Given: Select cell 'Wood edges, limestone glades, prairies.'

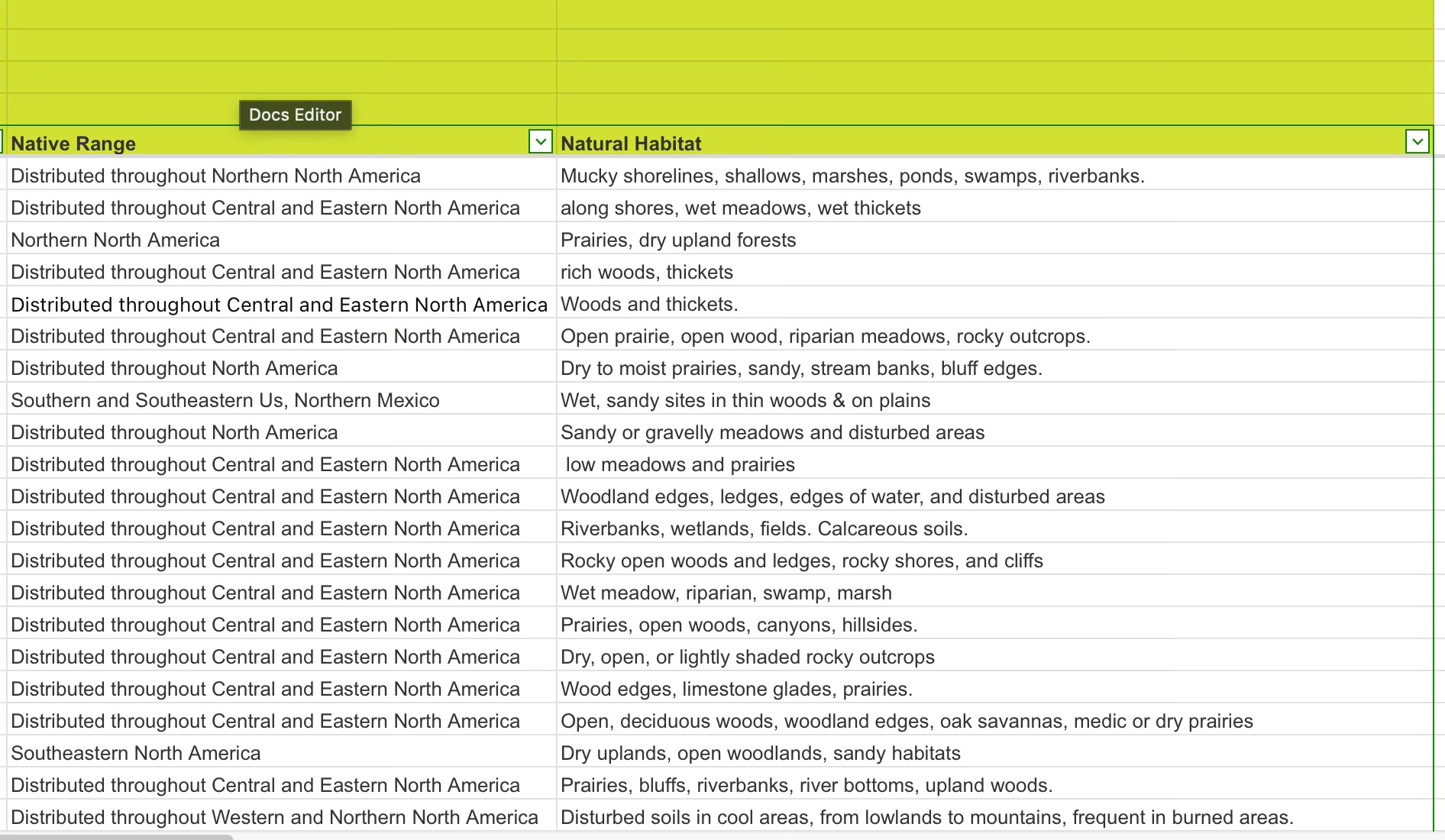Looking at the screenshot, I should point(994,689).
